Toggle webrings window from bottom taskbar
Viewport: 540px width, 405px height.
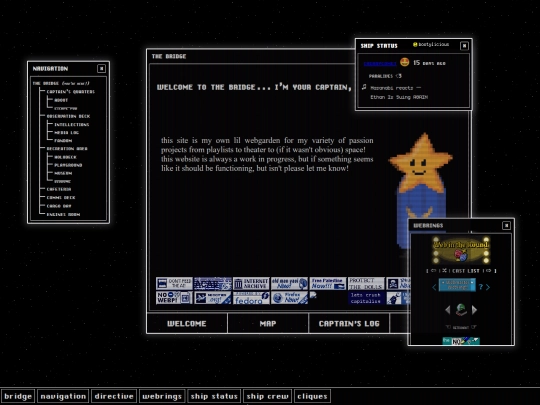162,396
